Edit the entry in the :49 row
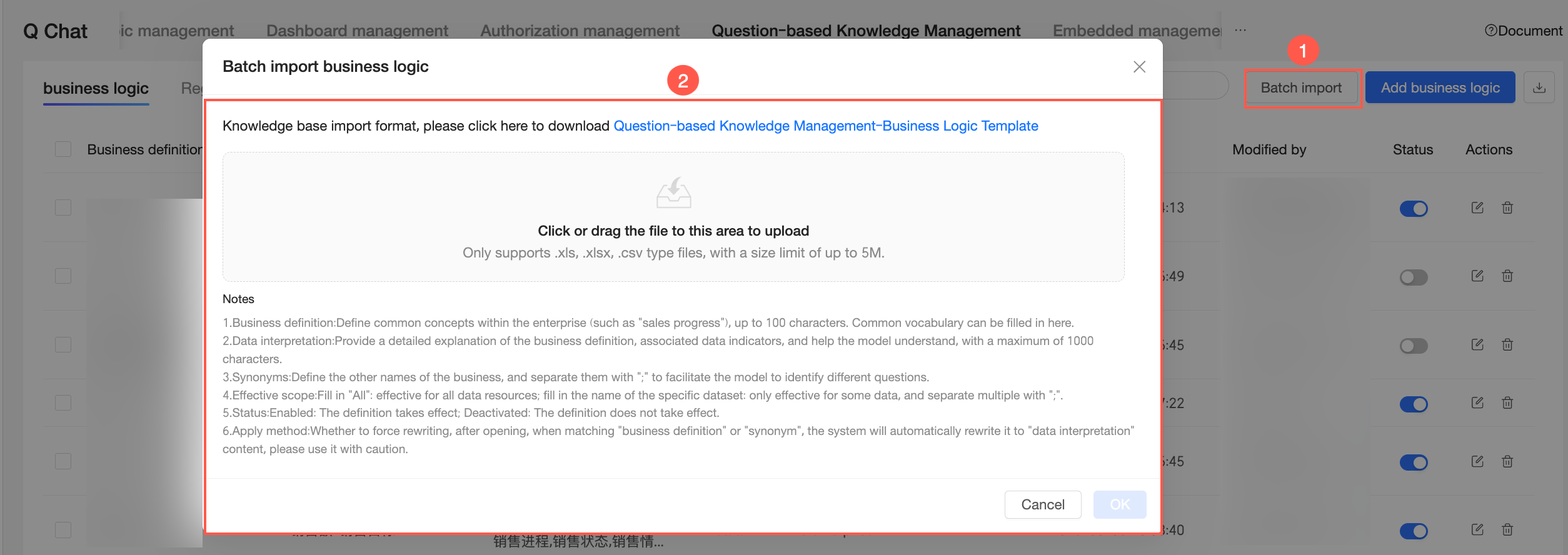This screenshot has height=555, width=1568. click(x=1477, y=276)
